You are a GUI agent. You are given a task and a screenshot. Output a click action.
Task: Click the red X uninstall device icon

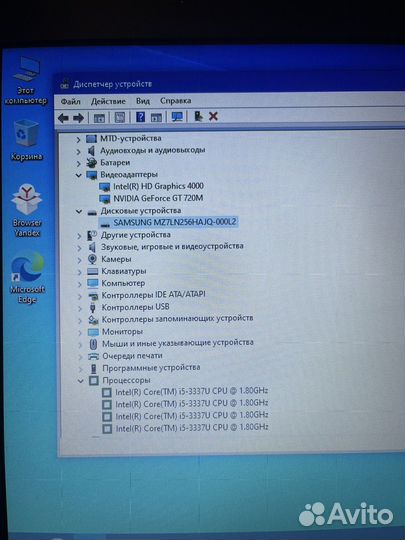(213, 116)
